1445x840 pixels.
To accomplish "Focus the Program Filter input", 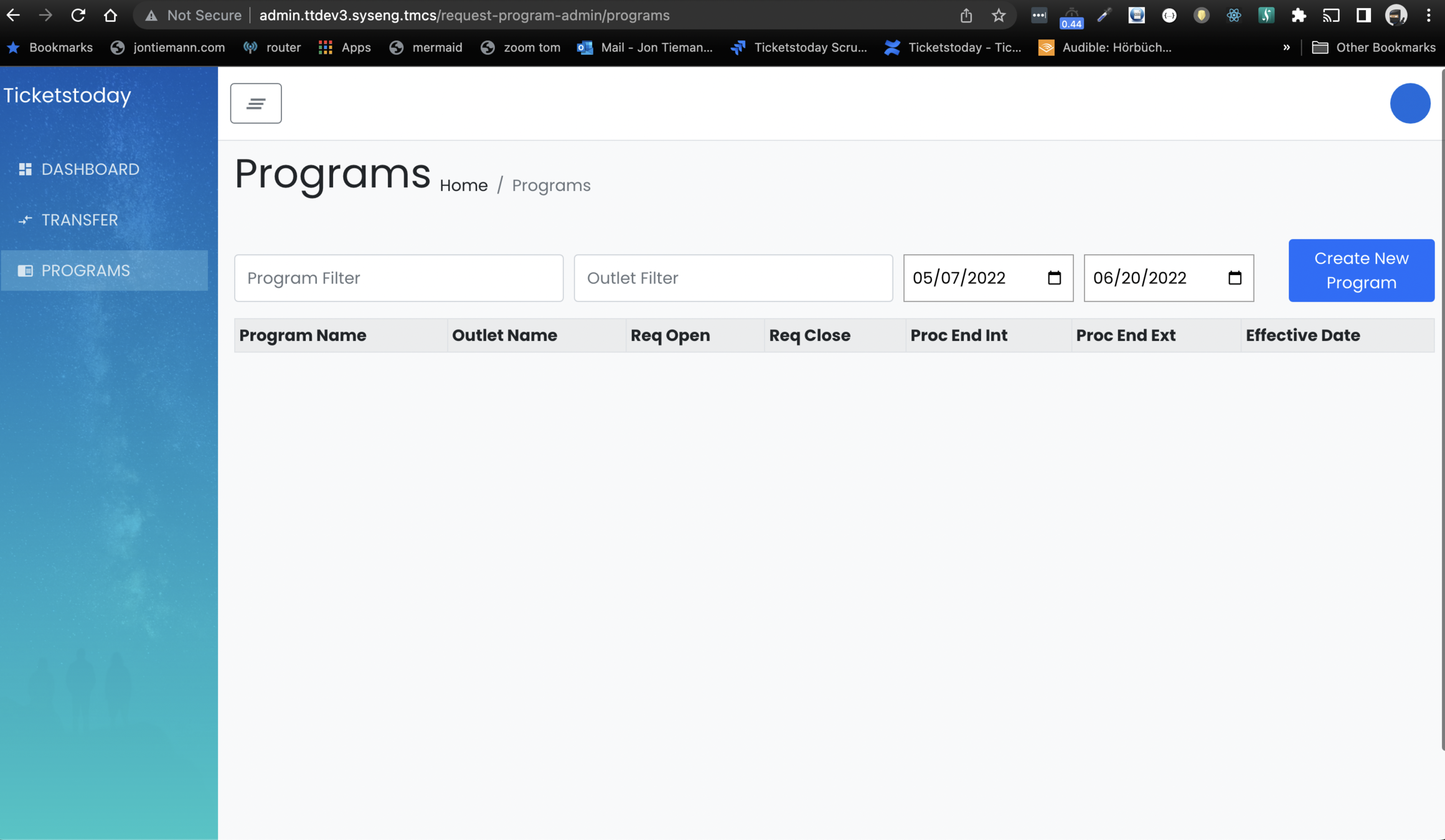I will click(398, 278).
